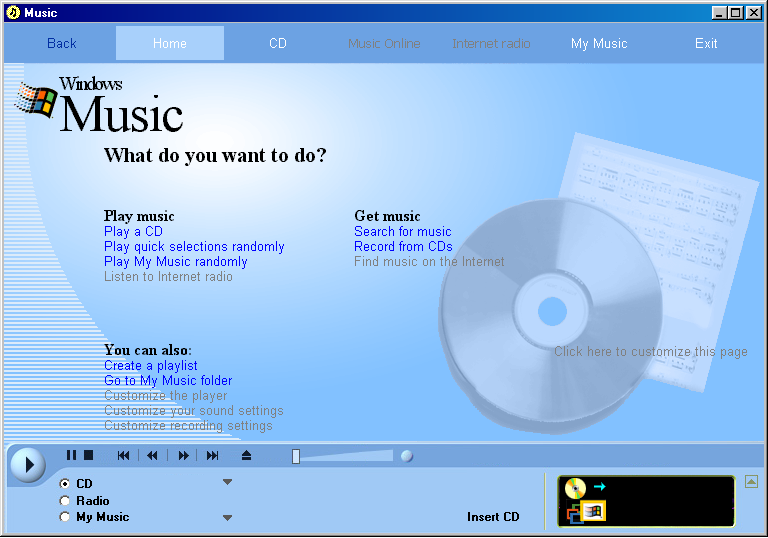Click Play My Music randomly link
This screenshot has width=768, height=538.
coord(175,262)
